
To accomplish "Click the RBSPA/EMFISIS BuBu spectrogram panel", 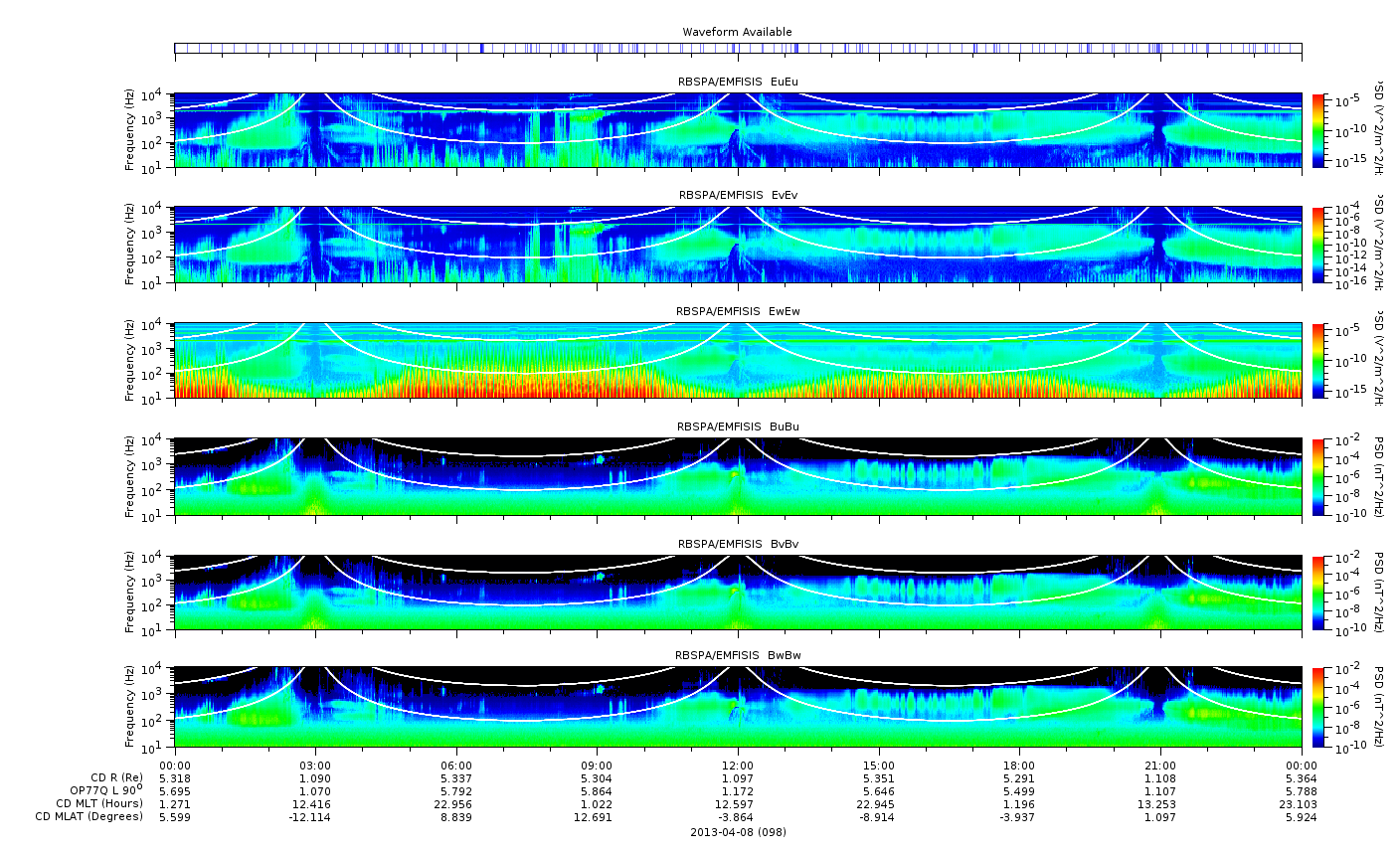I will [x=738, y=476].
